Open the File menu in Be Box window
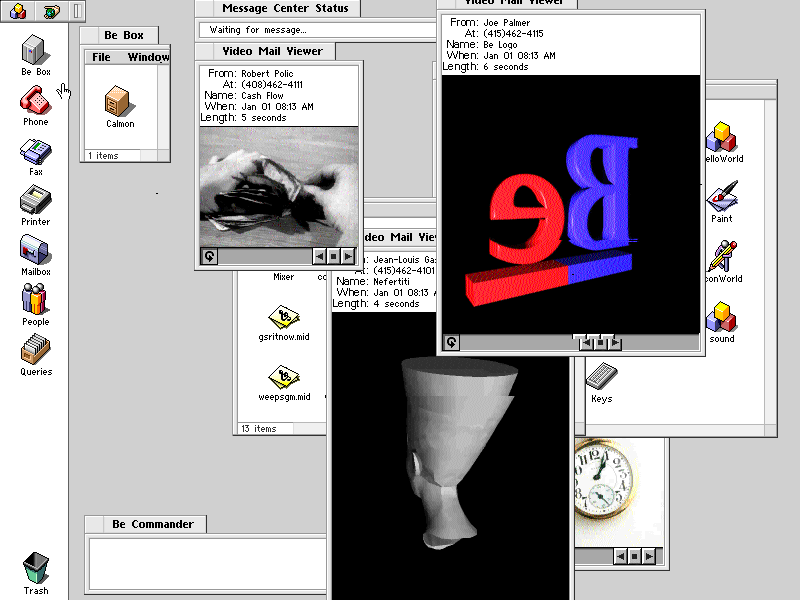The height and width of the screenshot is (600, 800). (x=101, y=57)
